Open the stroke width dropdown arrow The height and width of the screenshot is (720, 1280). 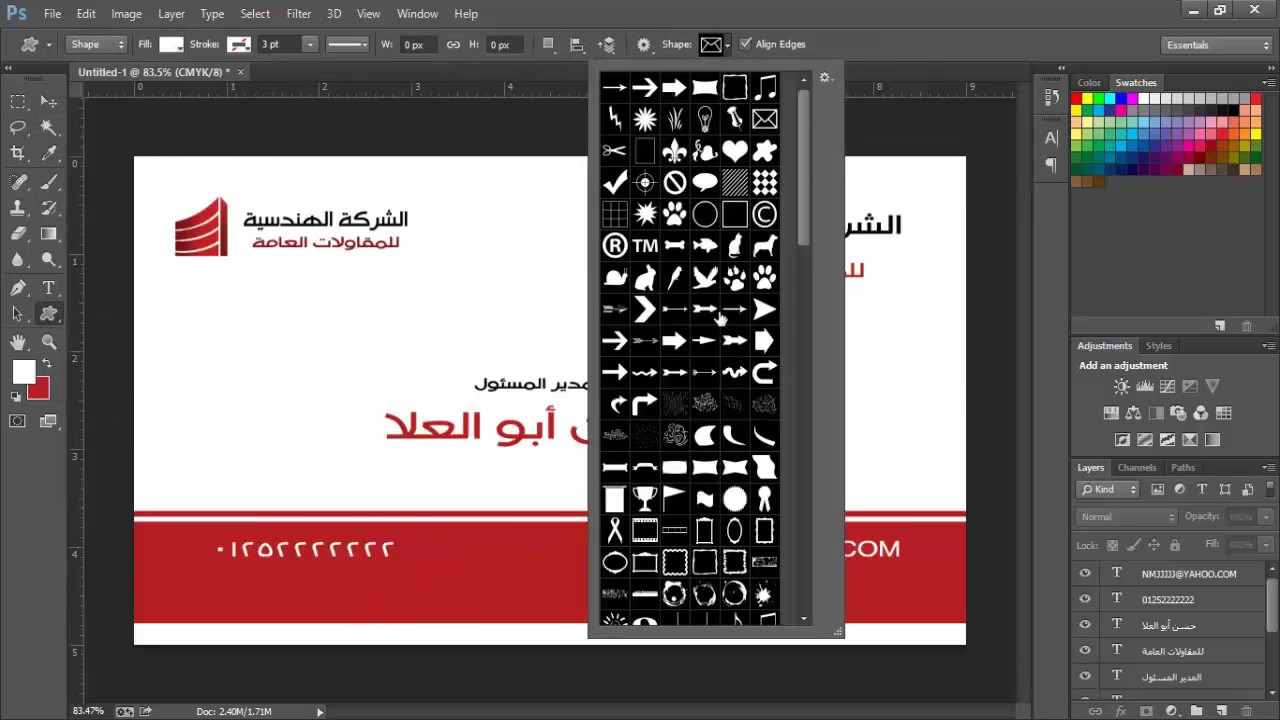[310, 44]
